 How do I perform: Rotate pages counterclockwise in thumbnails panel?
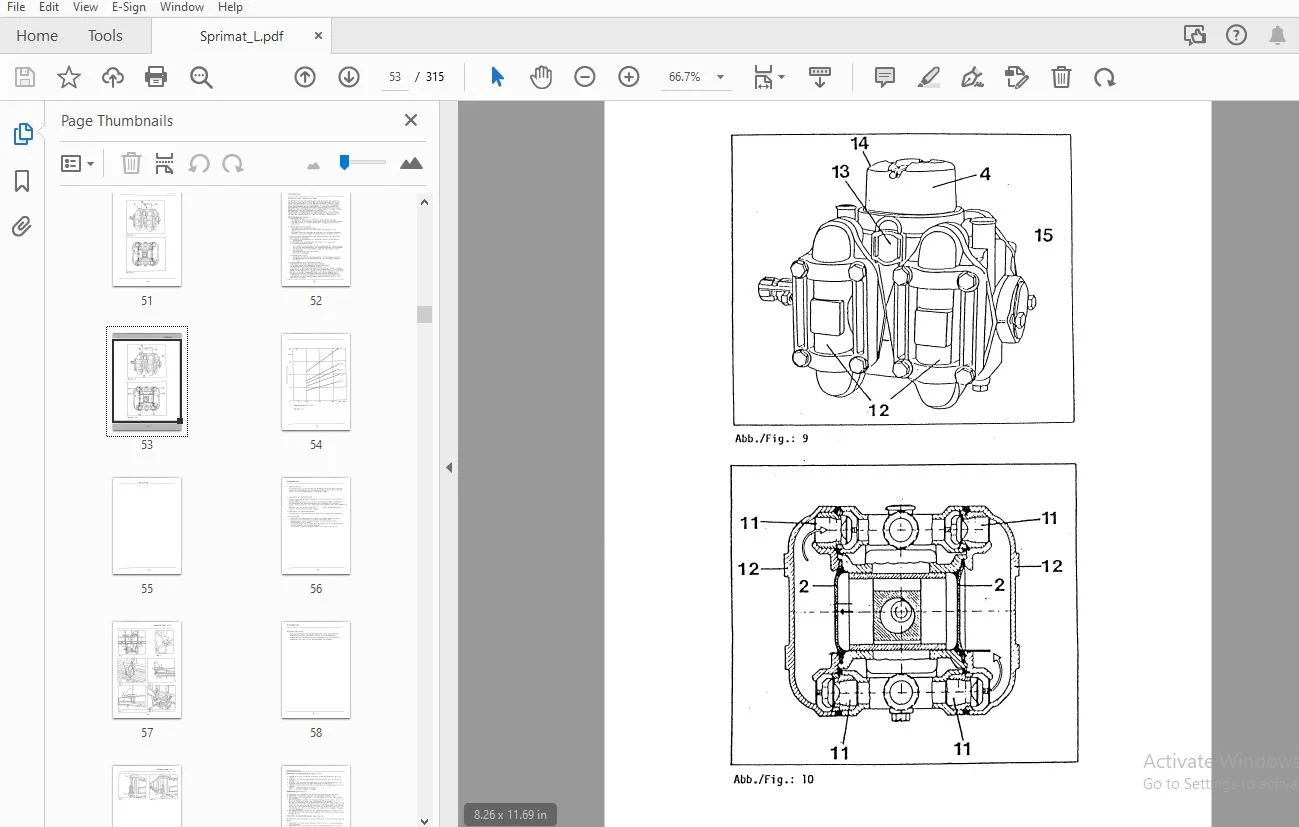point(199,163)
